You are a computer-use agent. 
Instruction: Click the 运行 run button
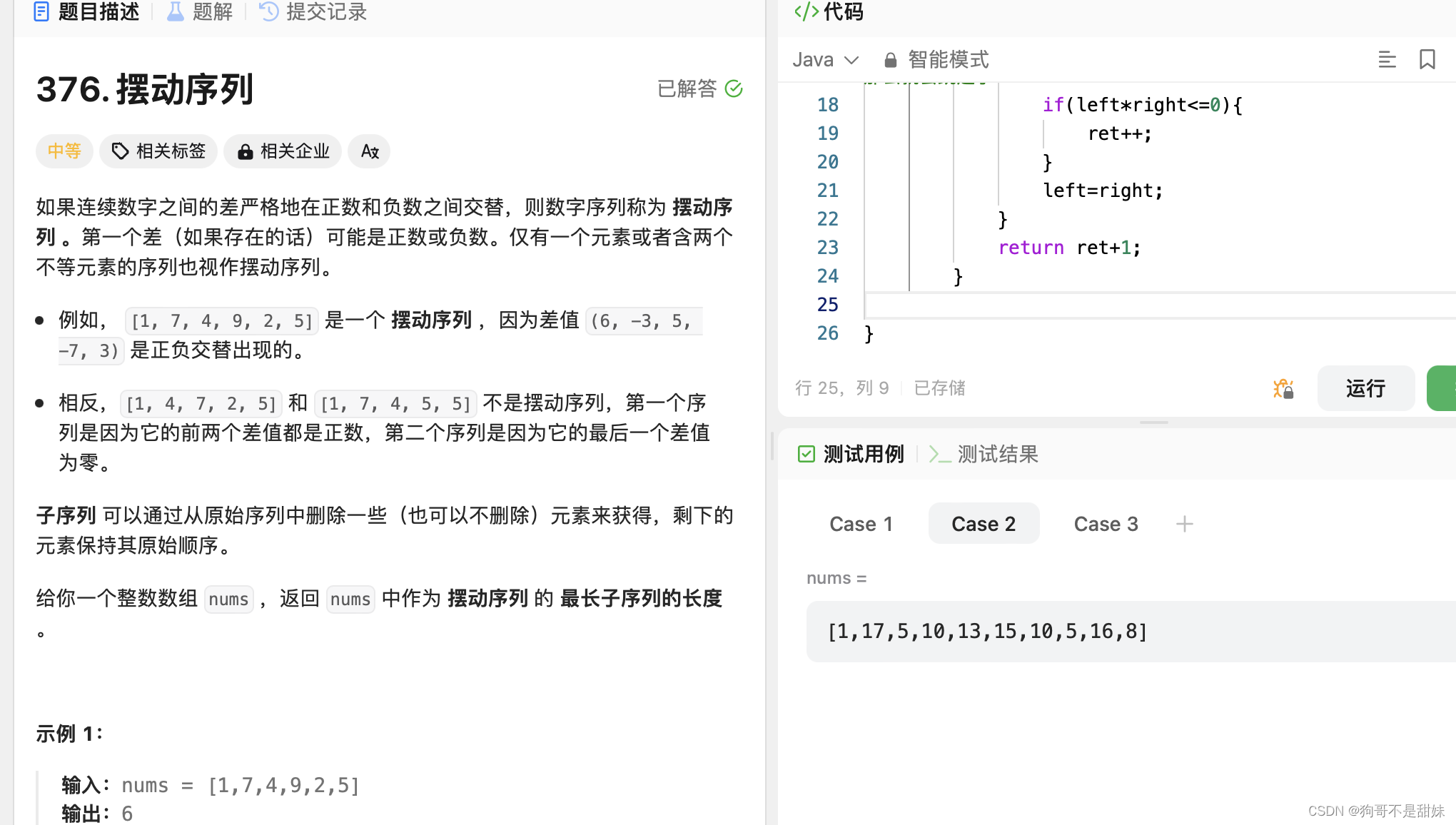click(x=1366, y=388)
